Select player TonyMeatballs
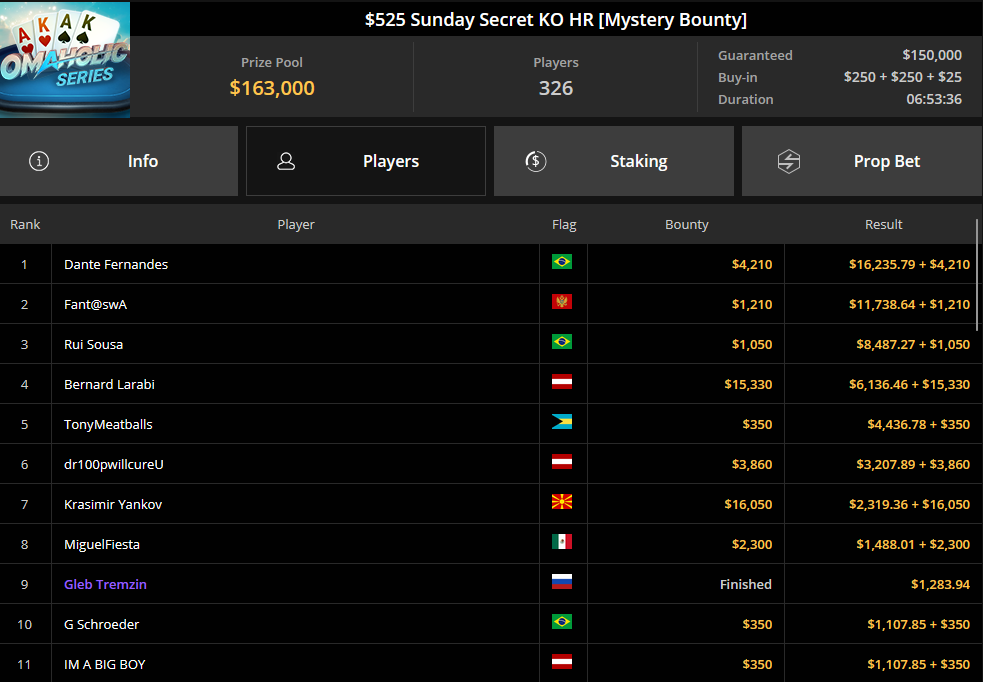Viewport: 983px width, 682px height. coord(108,424)
